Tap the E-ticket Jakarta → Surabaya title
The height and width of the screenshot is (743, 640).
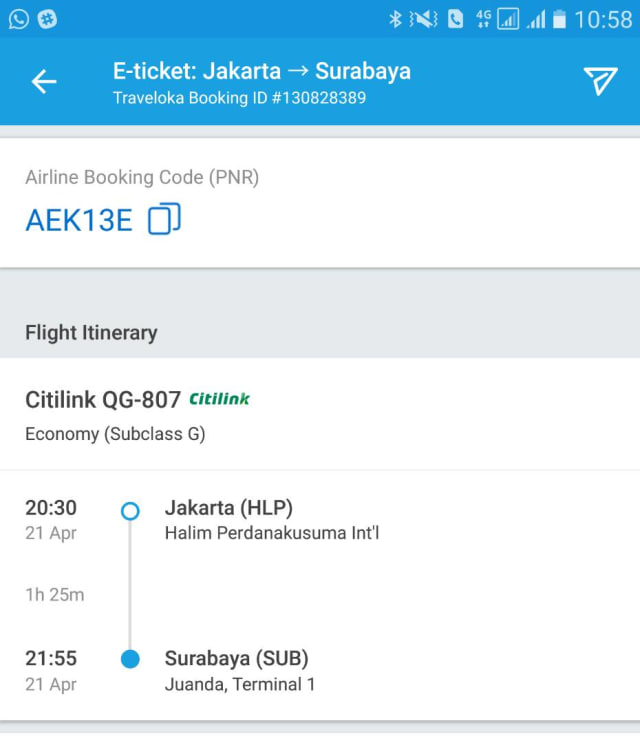(x=262, y=71)
